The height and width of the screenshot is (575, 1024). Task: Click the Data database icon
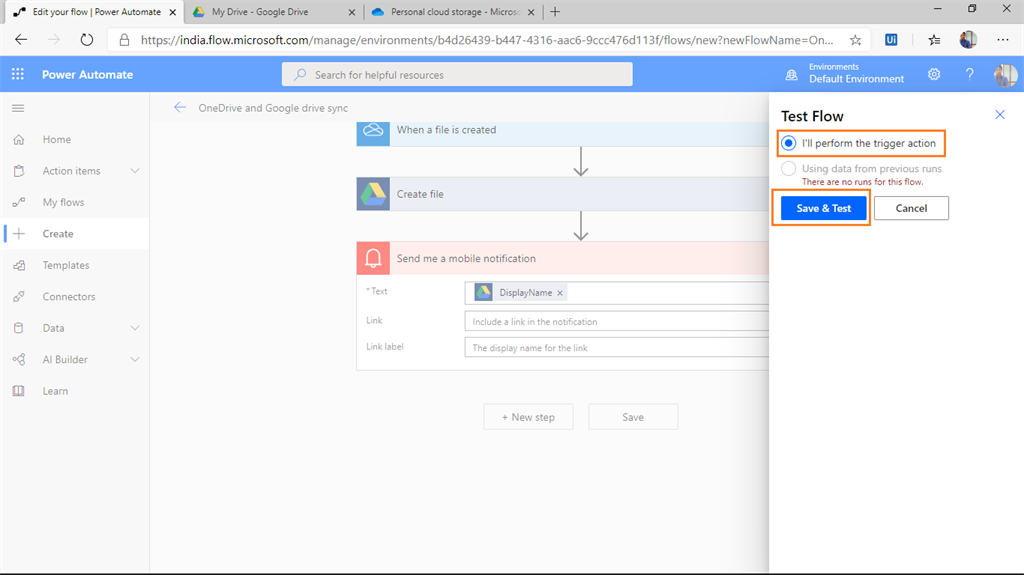pyautogui.click(x=19, y=328)
